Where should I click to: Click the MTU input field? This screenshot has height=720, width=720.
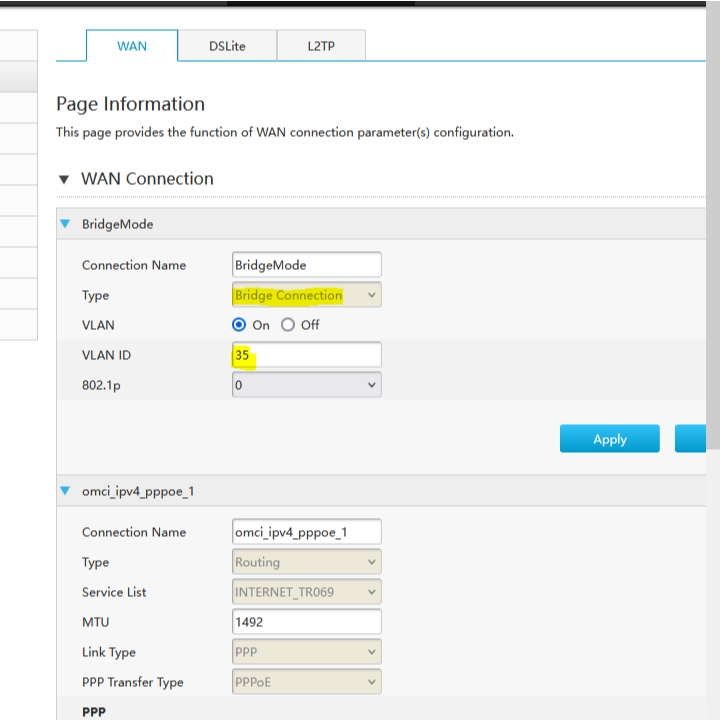(x=306, y=622)
